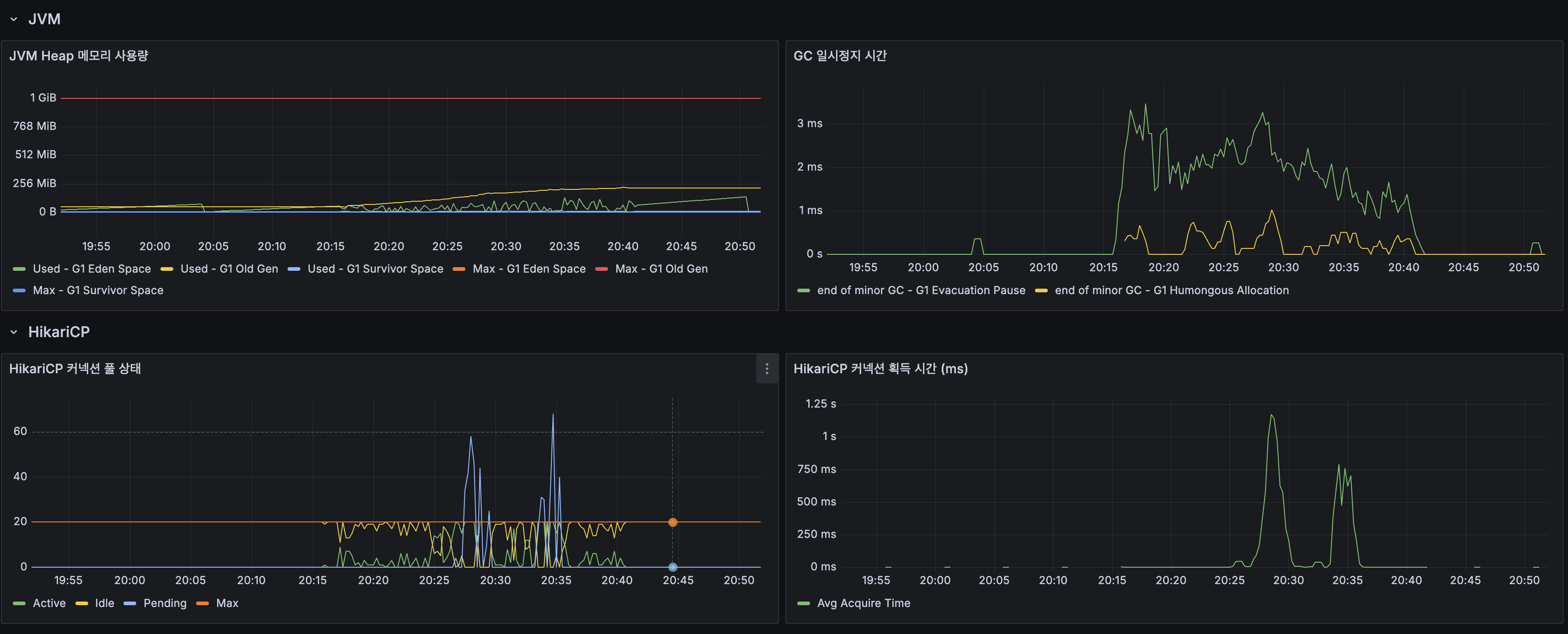Toggle the Used - G1 Survivor Space series
Screen dimensions: 1568x634
(x=375, y=268)
